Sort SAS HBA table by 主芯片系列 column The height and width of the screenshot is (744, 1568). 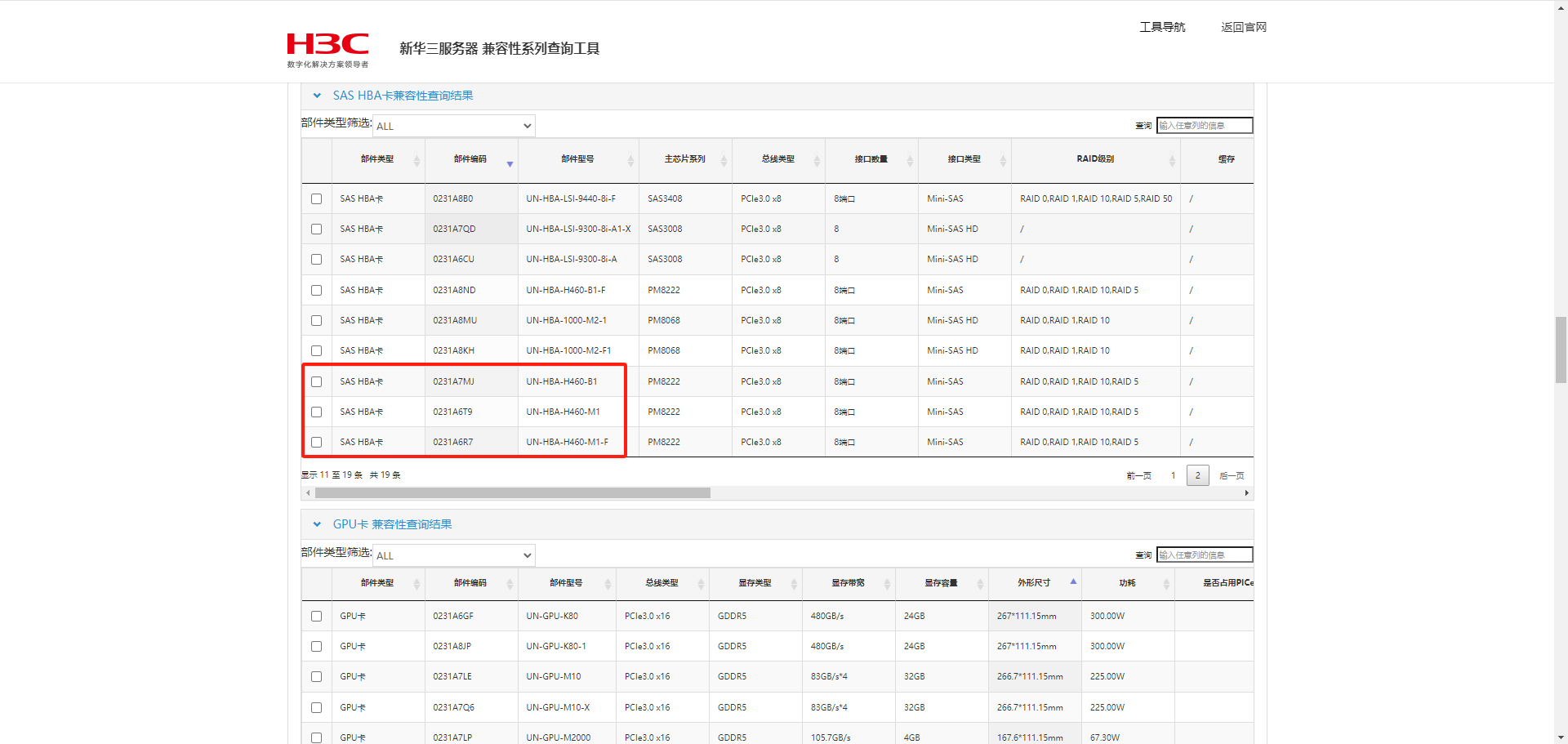point(684,159)
